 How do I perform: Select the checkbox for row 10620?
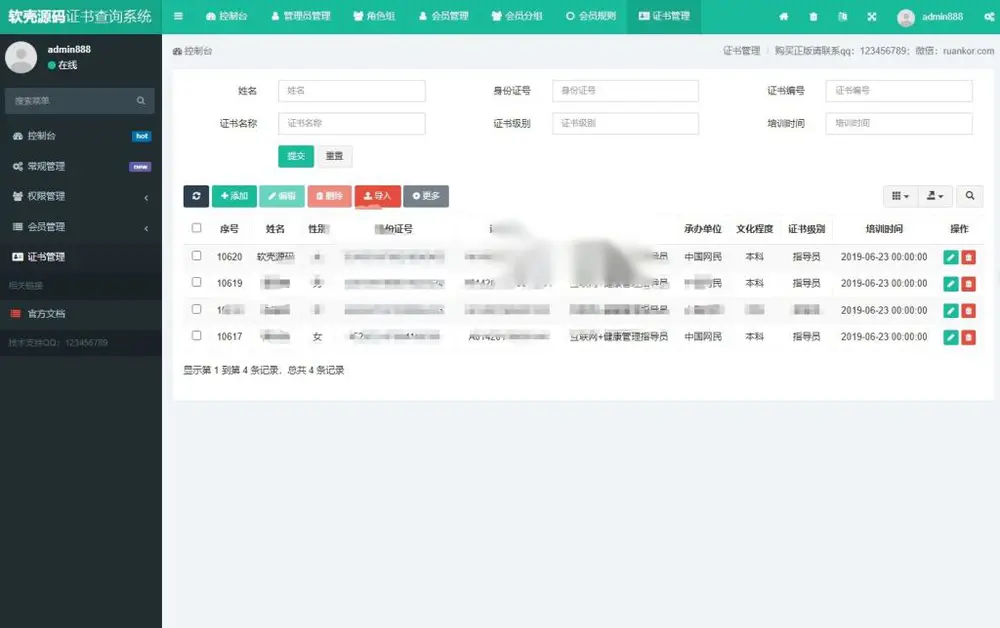click(196, 255)
